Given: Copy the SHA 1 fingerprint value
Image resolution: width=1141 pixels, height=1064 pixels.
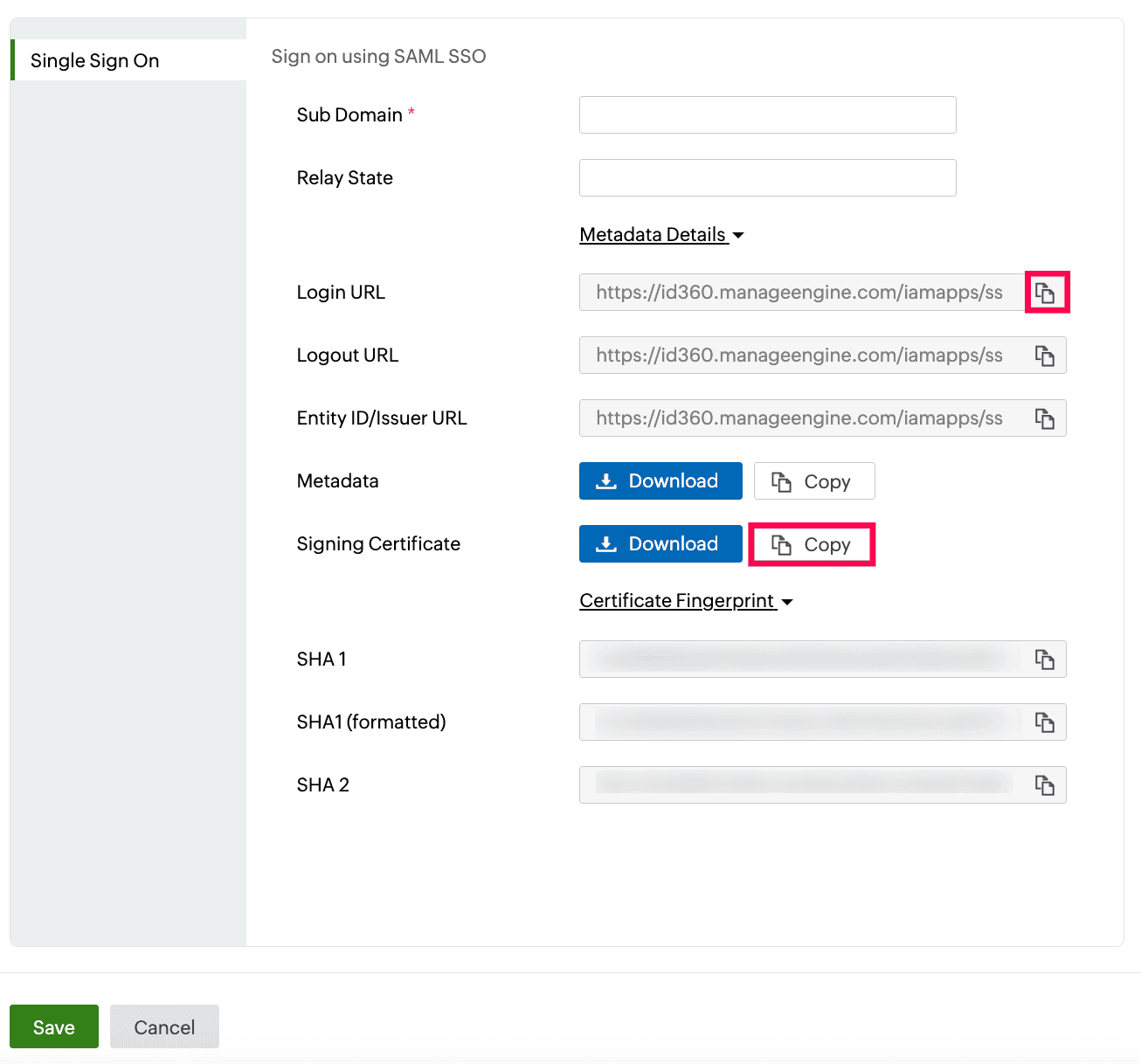Looking at the screenshot, I should [1046, 660].
